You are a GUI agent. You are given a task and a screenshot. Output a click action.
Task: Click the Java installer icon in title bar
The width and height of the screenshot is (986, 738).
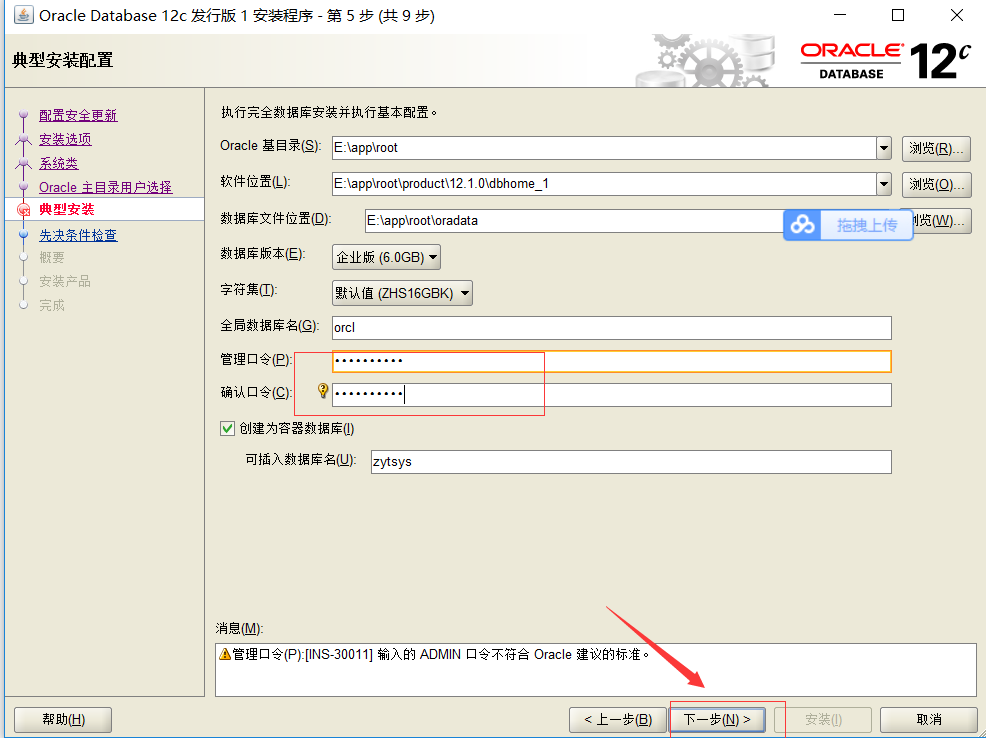point(23,15)
